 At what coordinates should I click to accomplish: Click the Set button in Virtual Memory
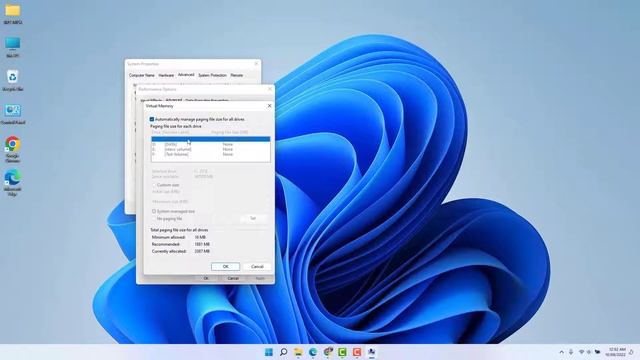[x=253, y=219]
